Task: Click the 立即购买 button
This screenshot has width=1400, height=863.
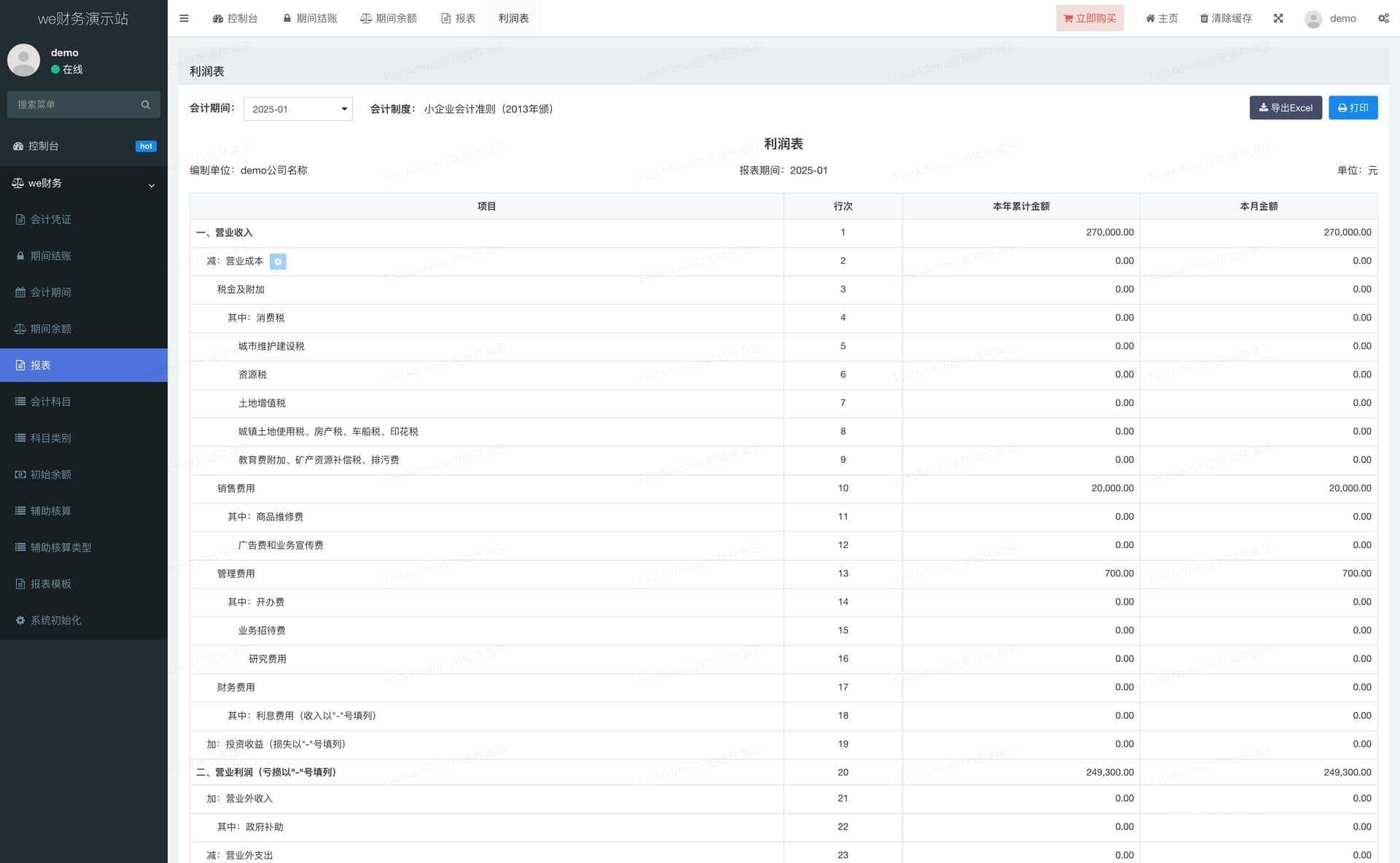Action: 1089,18
